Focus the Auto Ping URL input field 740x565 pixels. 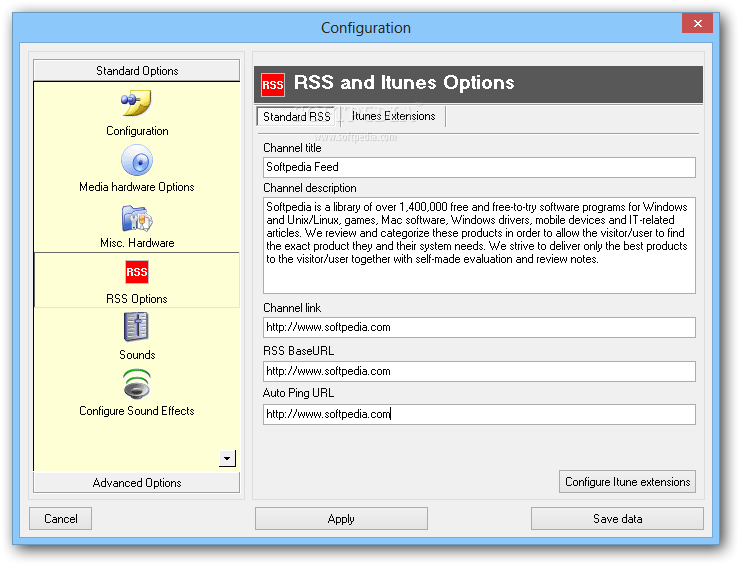pos(479,414)
